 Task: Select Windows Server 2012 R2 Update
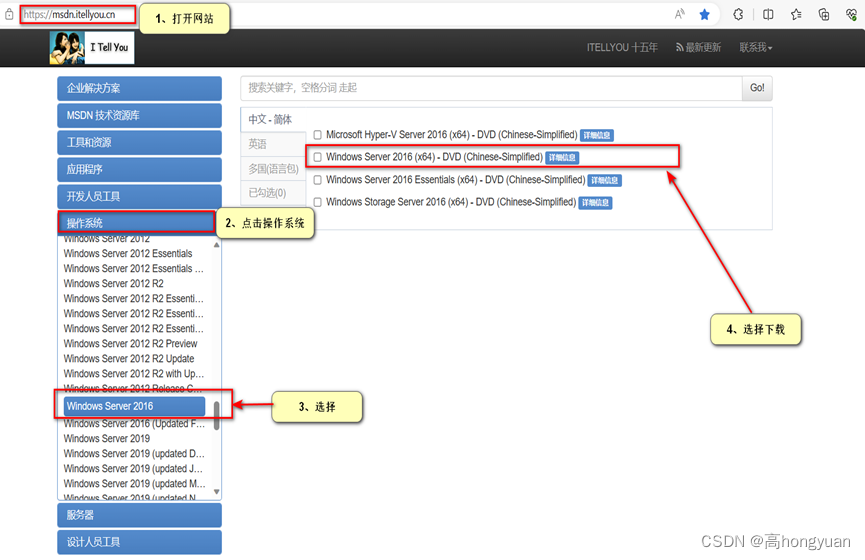129,358
